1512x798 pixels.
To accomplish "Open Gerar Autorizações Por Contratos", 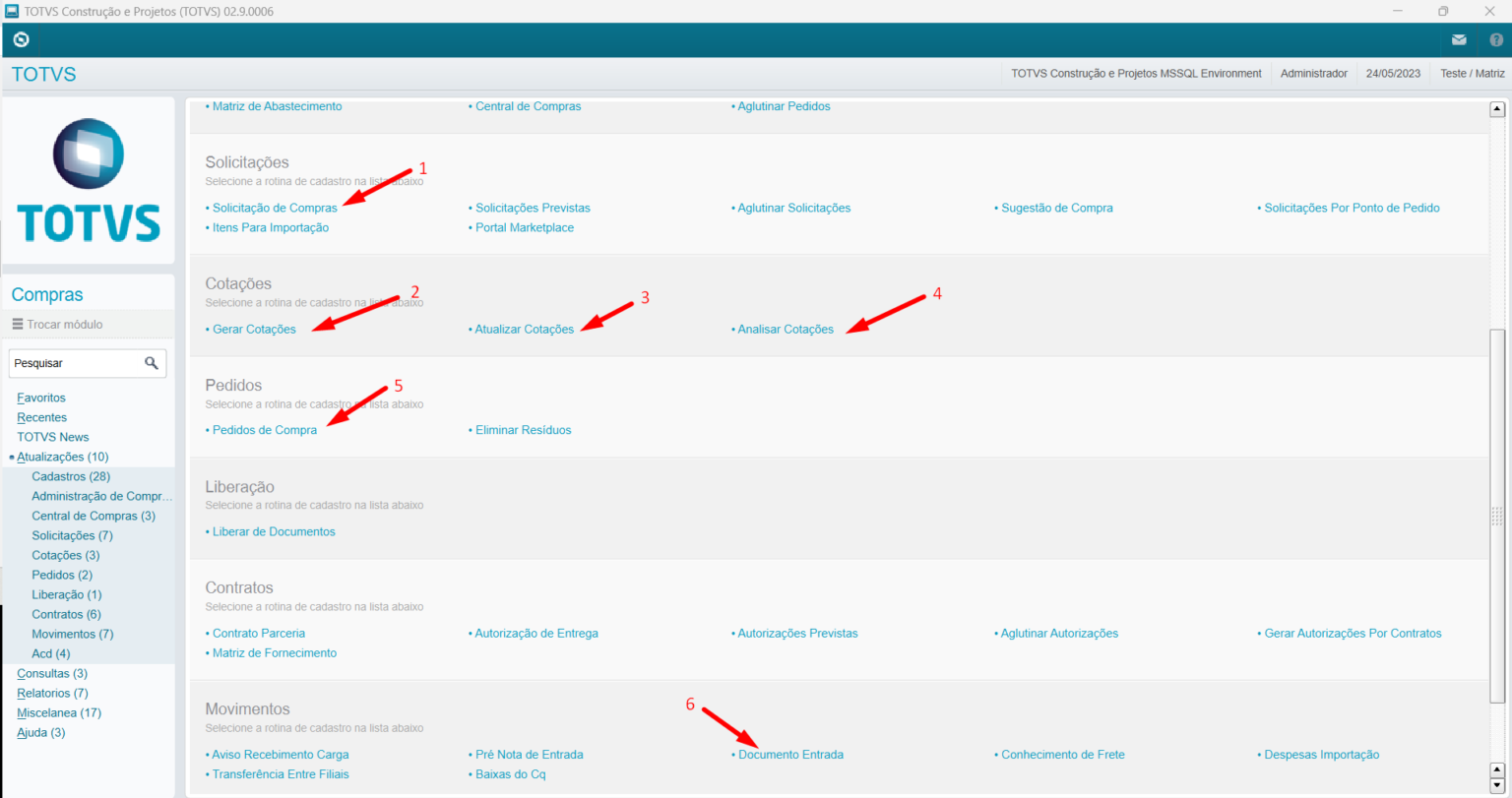I will (1353, 634).
